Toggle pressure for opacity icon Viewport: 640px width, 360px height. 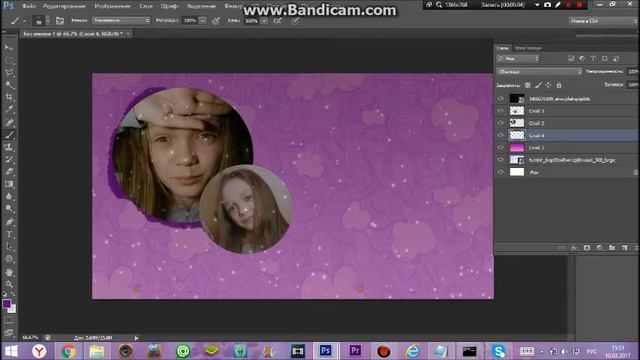coord(216,20)
